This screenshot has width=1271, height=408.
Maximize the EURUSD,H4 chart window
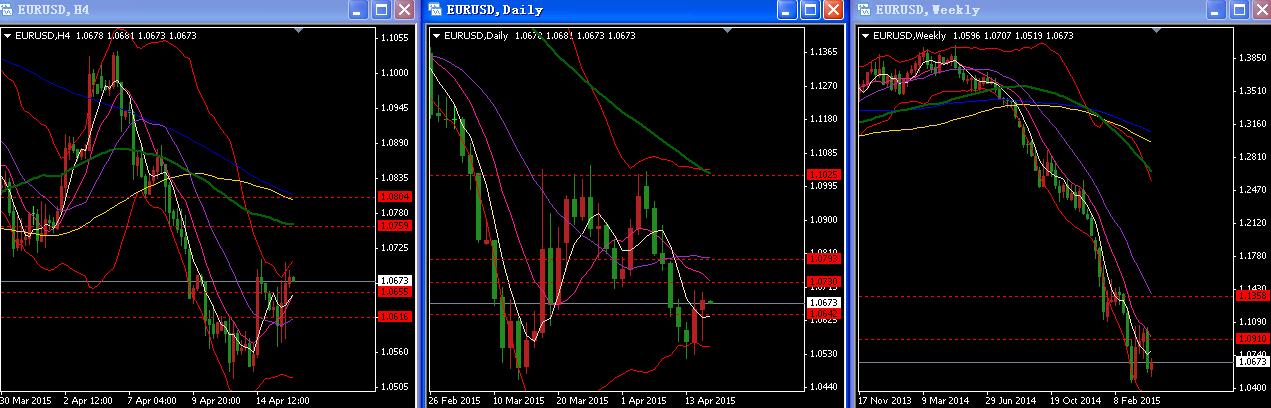(382, 10)
